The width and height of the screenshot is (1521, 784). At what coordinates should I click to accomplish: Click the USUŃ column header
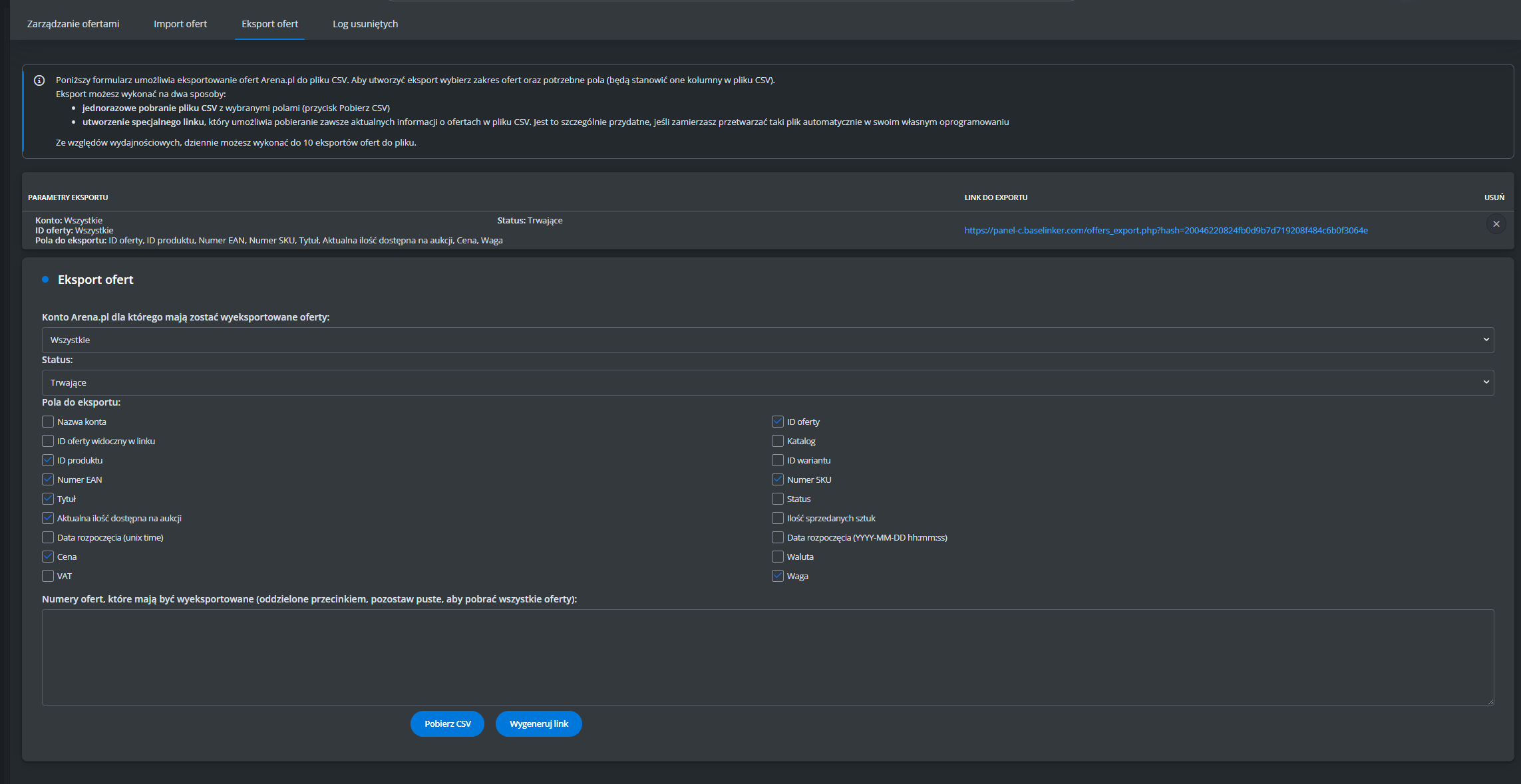(1494, 197)
